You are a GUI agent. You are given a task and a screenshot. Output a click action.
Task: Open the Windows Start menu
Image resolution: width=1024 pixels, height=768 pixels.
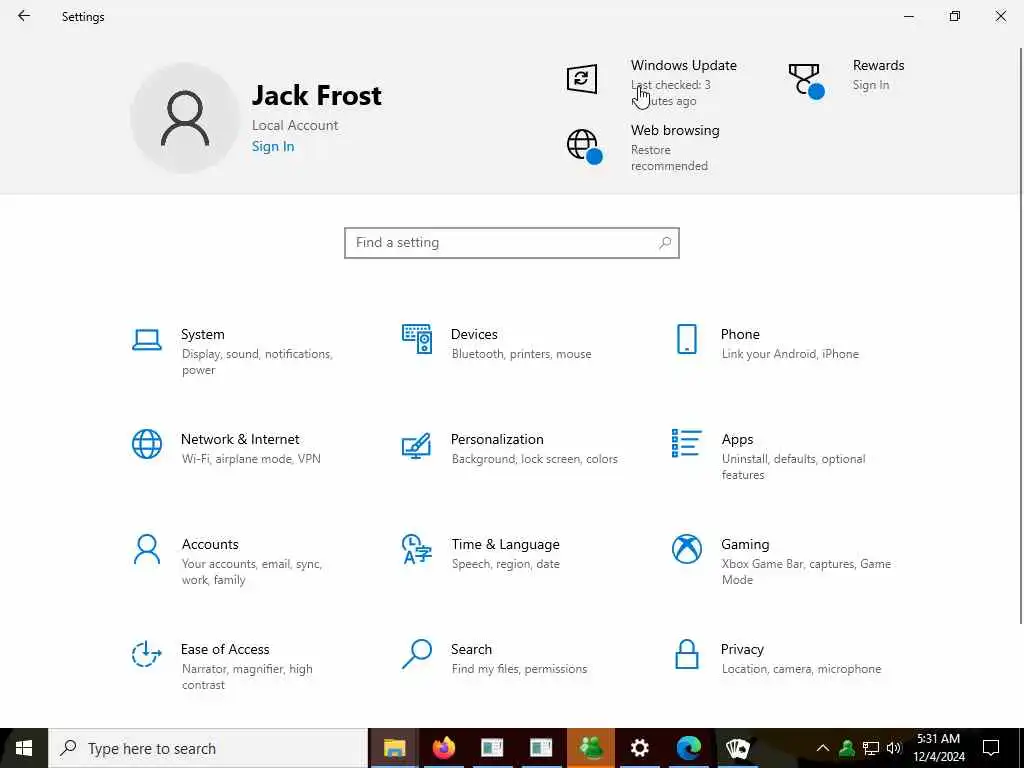(x=24, y=748)
